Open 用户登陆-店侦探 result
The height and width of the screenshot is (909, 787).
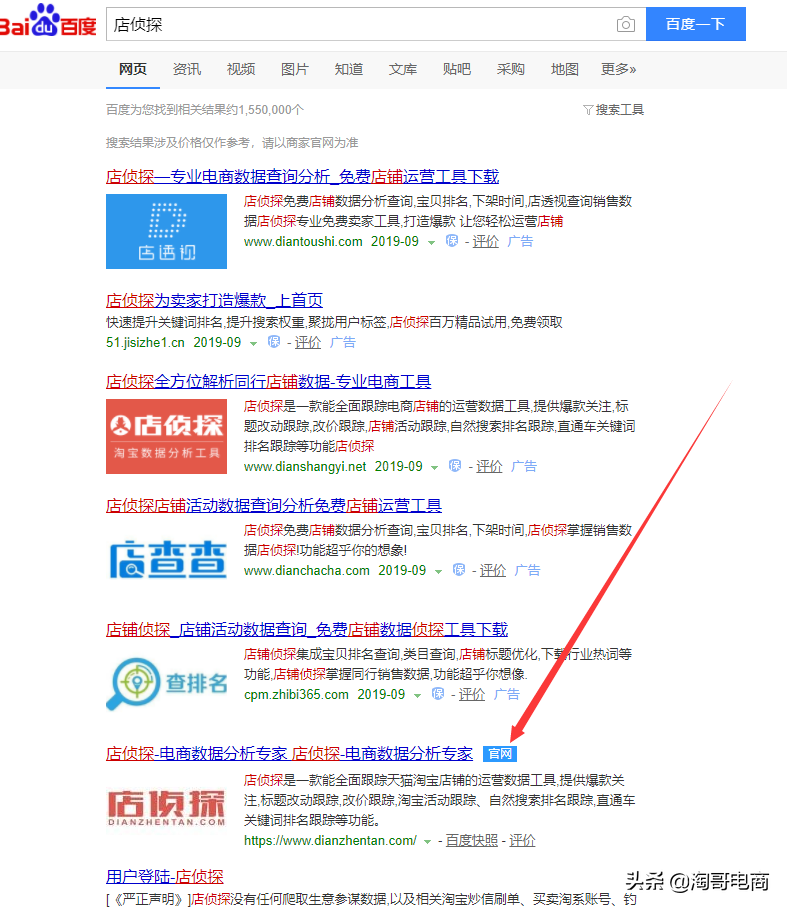pos(165,877)
